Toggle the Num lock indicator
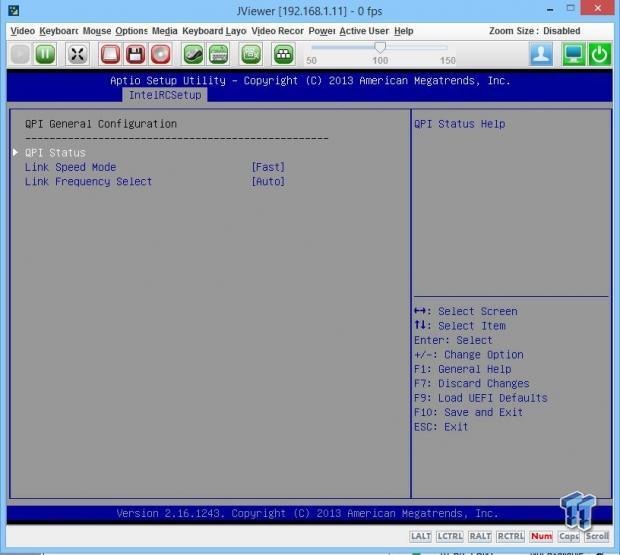 pyautogui.click(x=541, y=536)
